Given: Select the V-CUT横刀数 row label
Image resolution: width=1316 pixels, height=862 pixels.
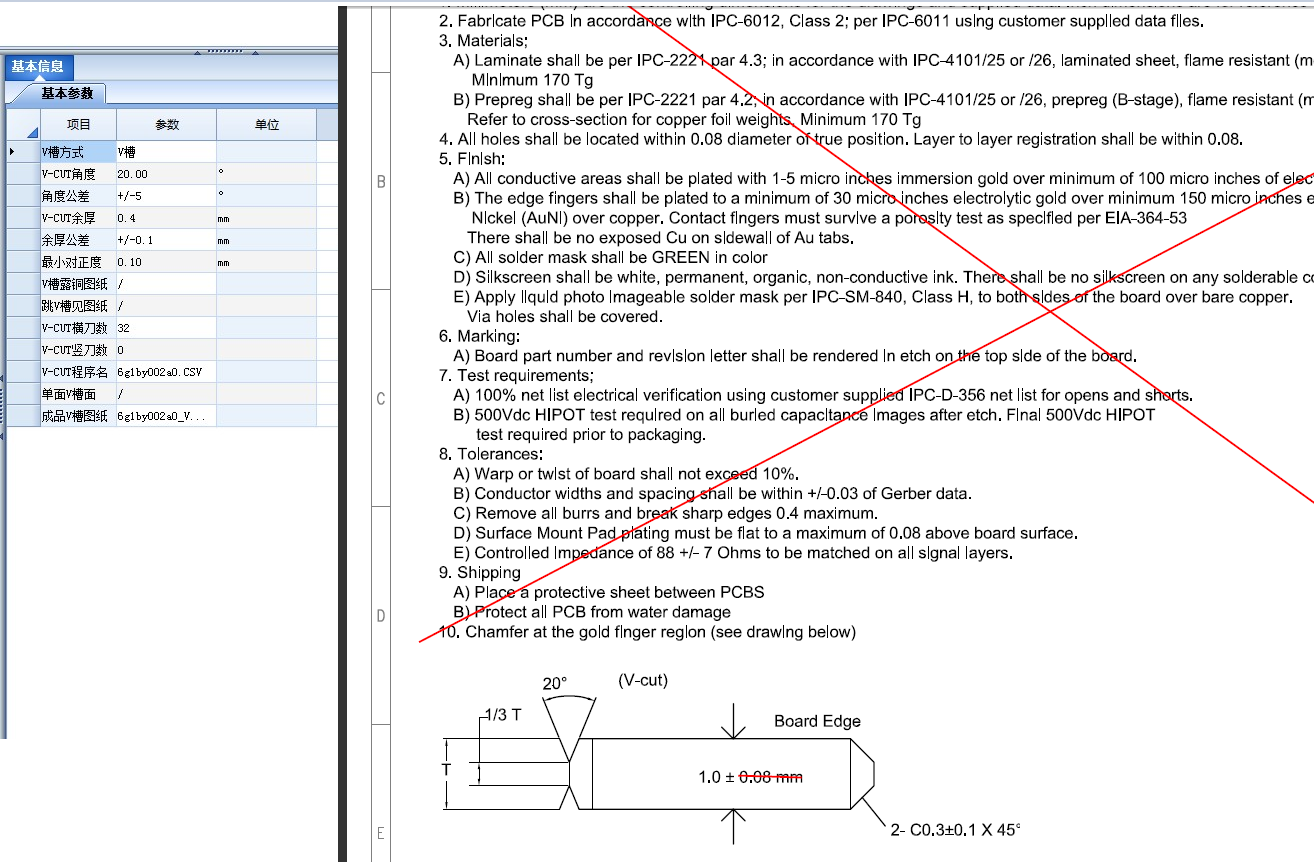Looking at the screenshot, I should pyautogui.click(x=78, y=328).
